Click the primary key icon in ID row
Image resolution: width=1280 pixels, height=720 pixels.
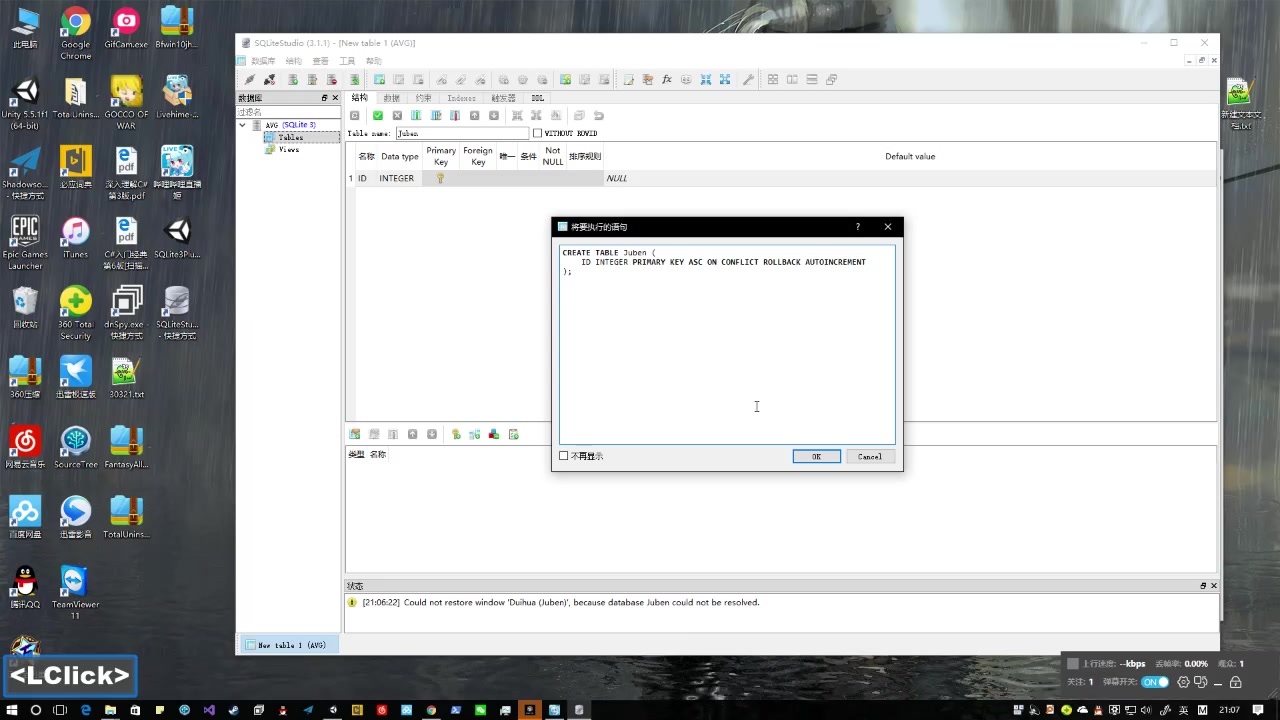coord(440,178)
